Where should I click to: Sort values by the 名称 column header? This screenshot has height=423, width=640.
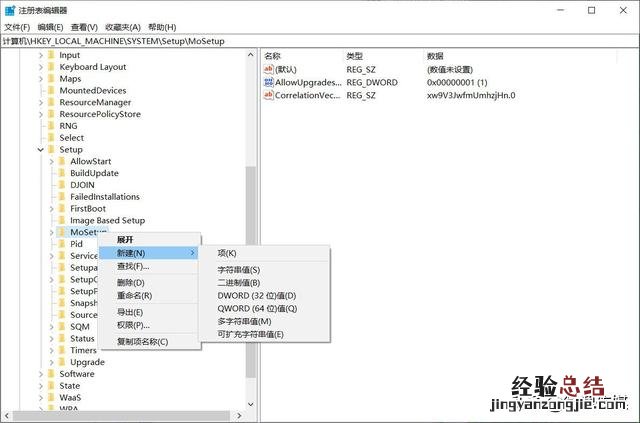point(302,56)
